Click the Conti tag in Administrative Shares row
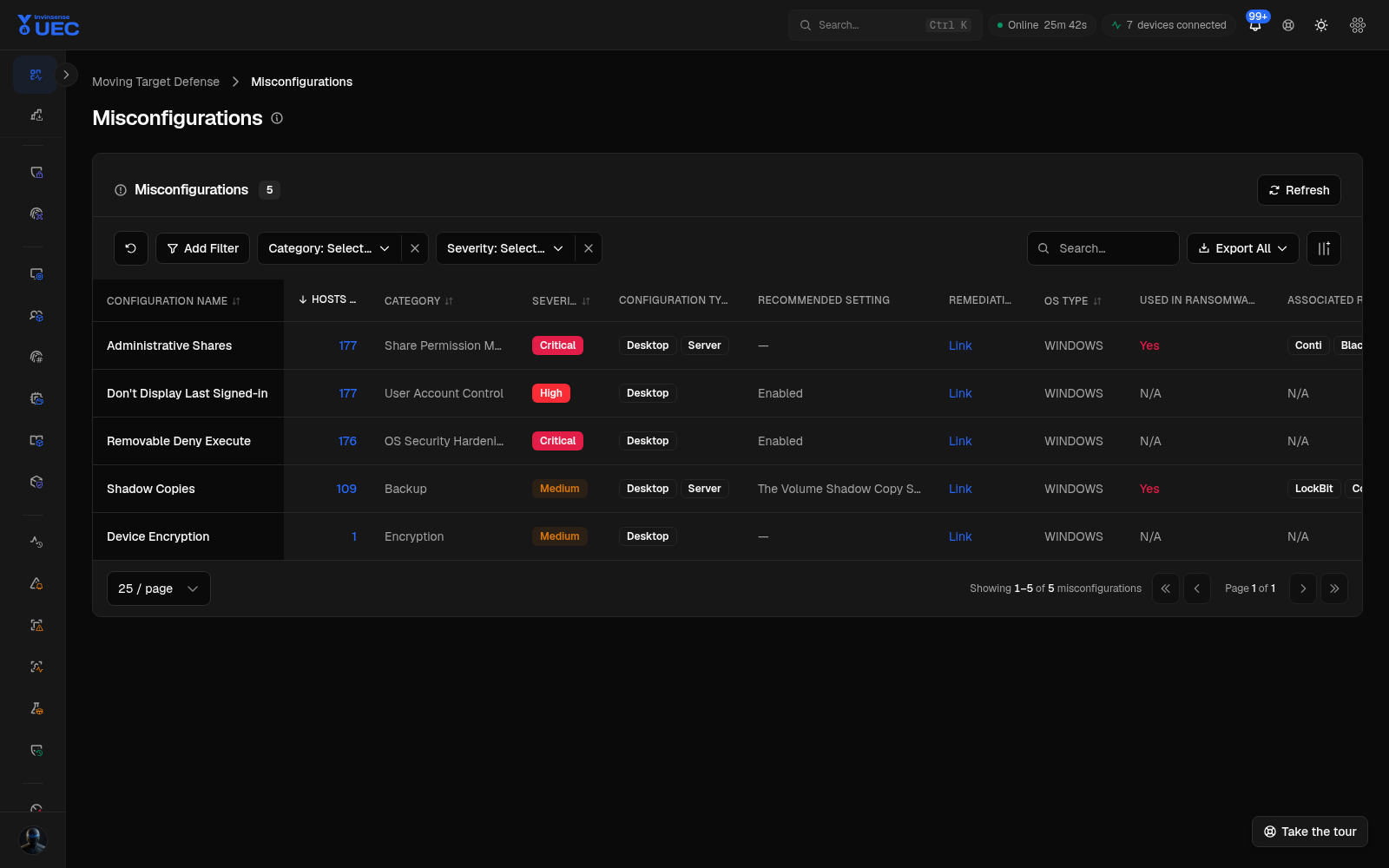Viewport: 1389px width, 868px height. 1308,345
